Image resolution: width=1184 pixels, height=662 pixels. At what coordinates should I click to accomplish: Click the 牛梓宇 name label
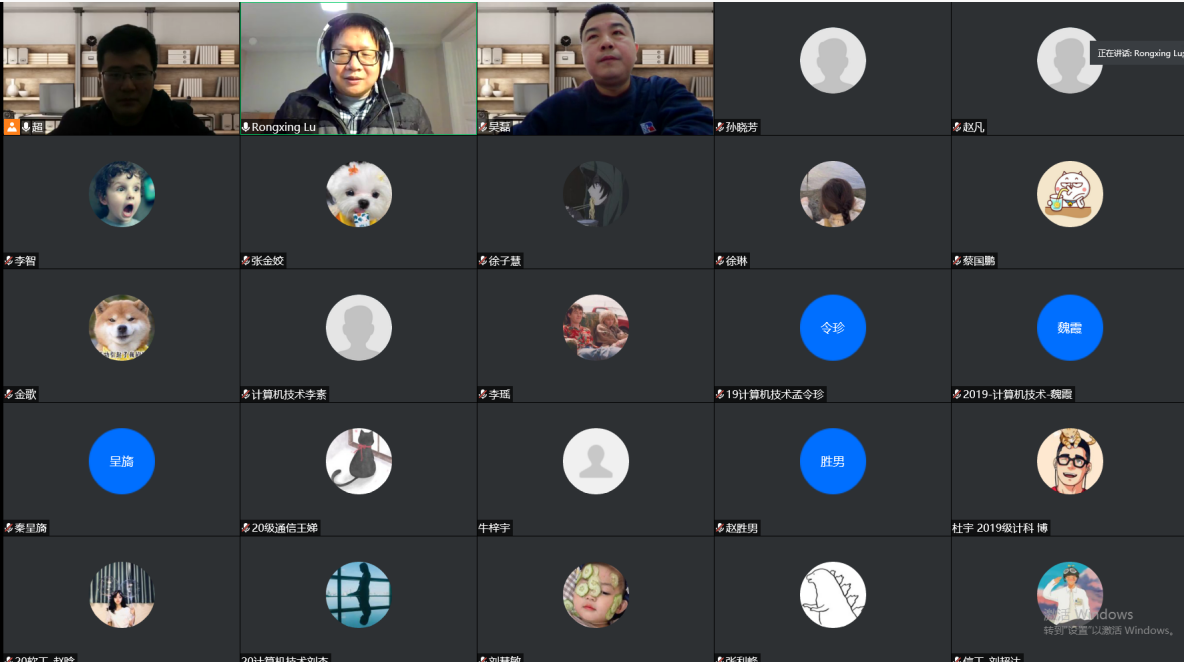click(494, 528)
